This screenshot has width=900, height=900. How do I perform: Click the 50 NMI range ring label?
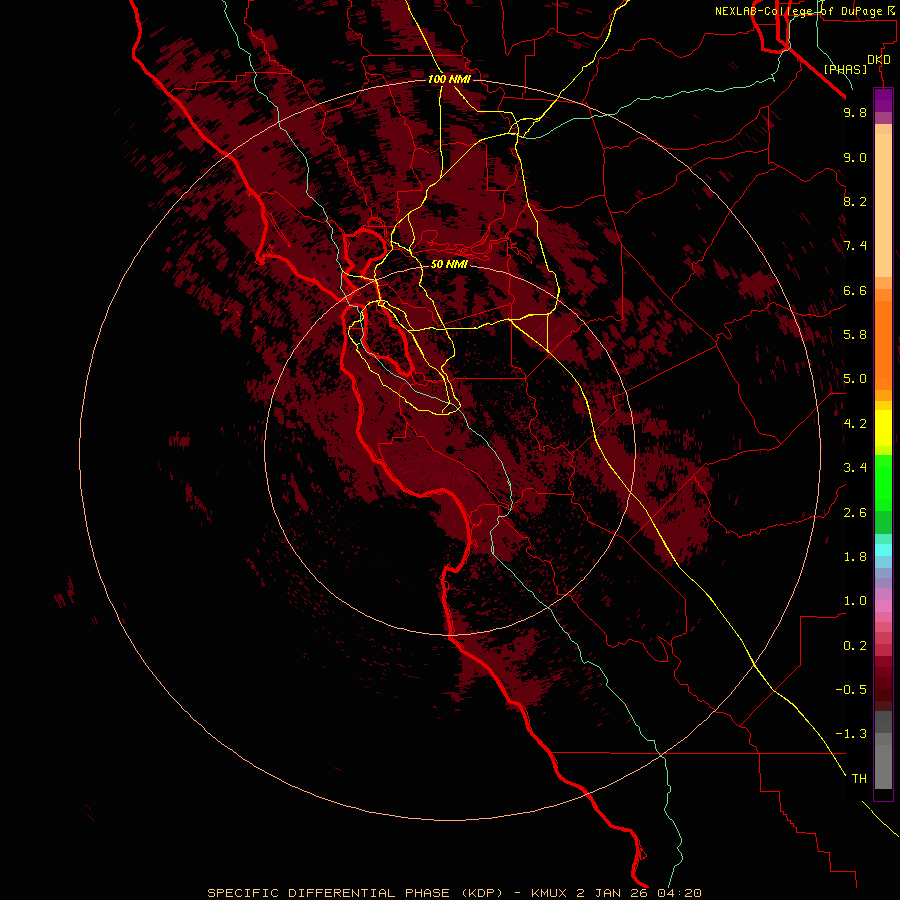tap(449, 264)
